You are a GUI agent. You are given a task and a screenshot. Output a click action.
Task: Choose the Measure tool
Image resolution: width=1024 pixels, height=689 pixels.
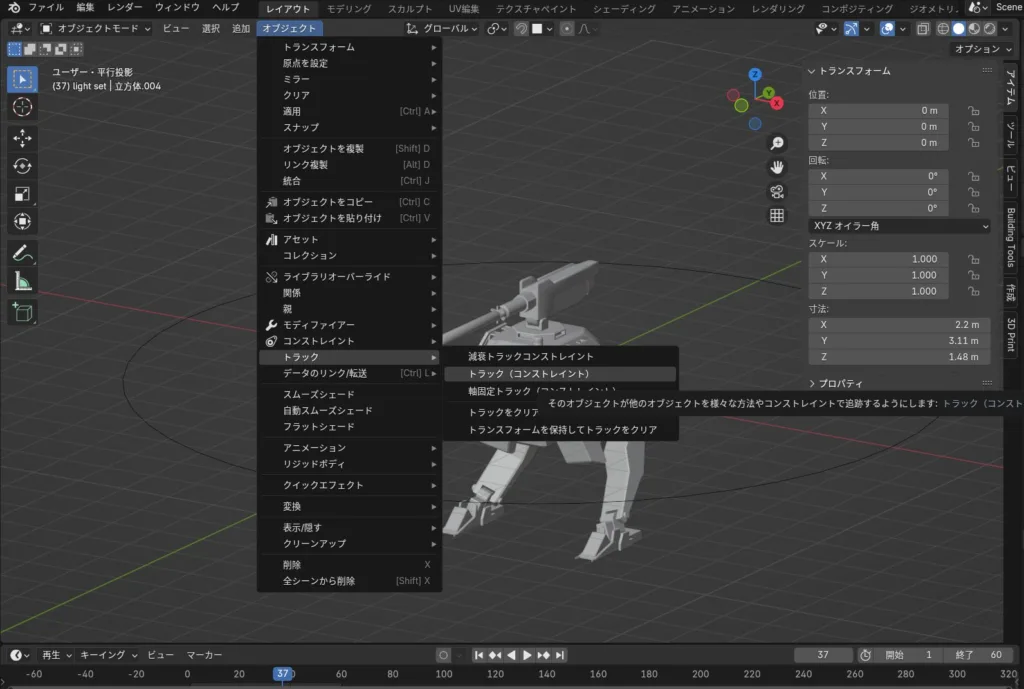click(23, 282)
